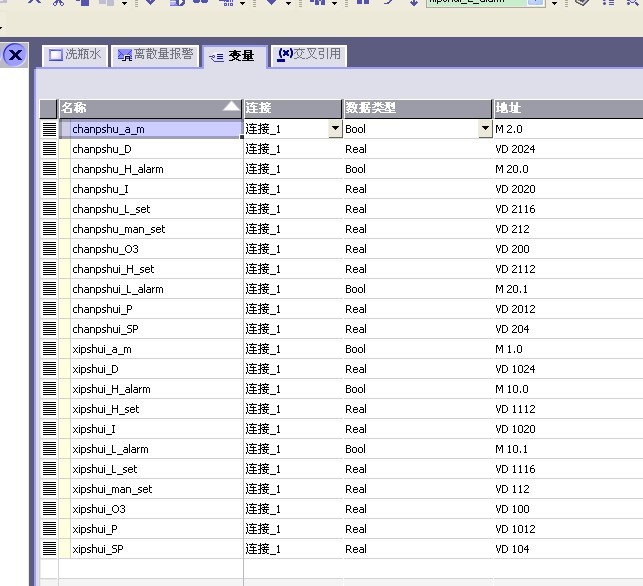This screenshot has width=643, height=586.
Task: Close the editor with the round X button
Action: click(x=15, y=55)
